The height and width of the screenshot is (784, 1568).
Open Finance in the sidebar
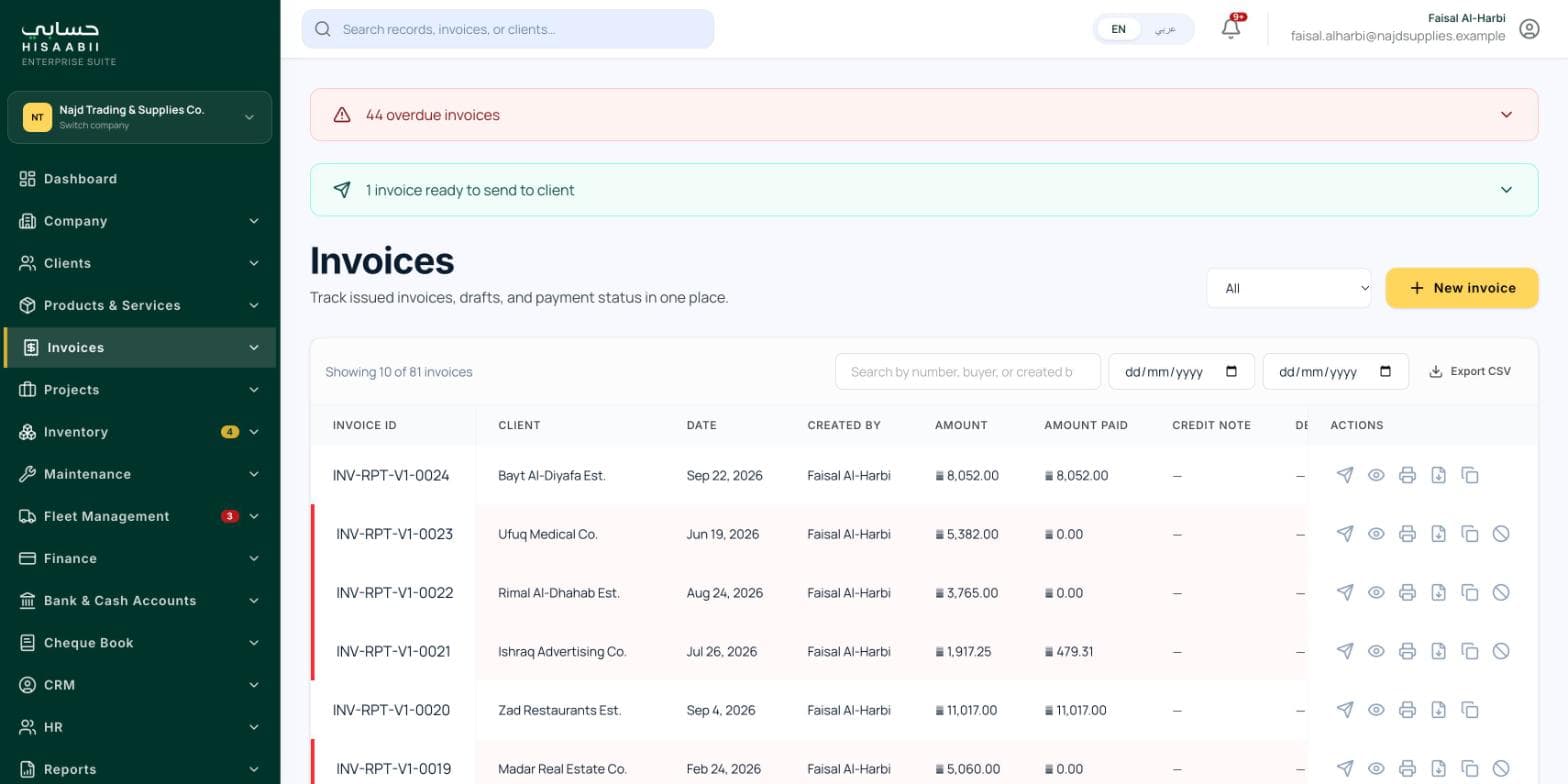pos(139,558)
